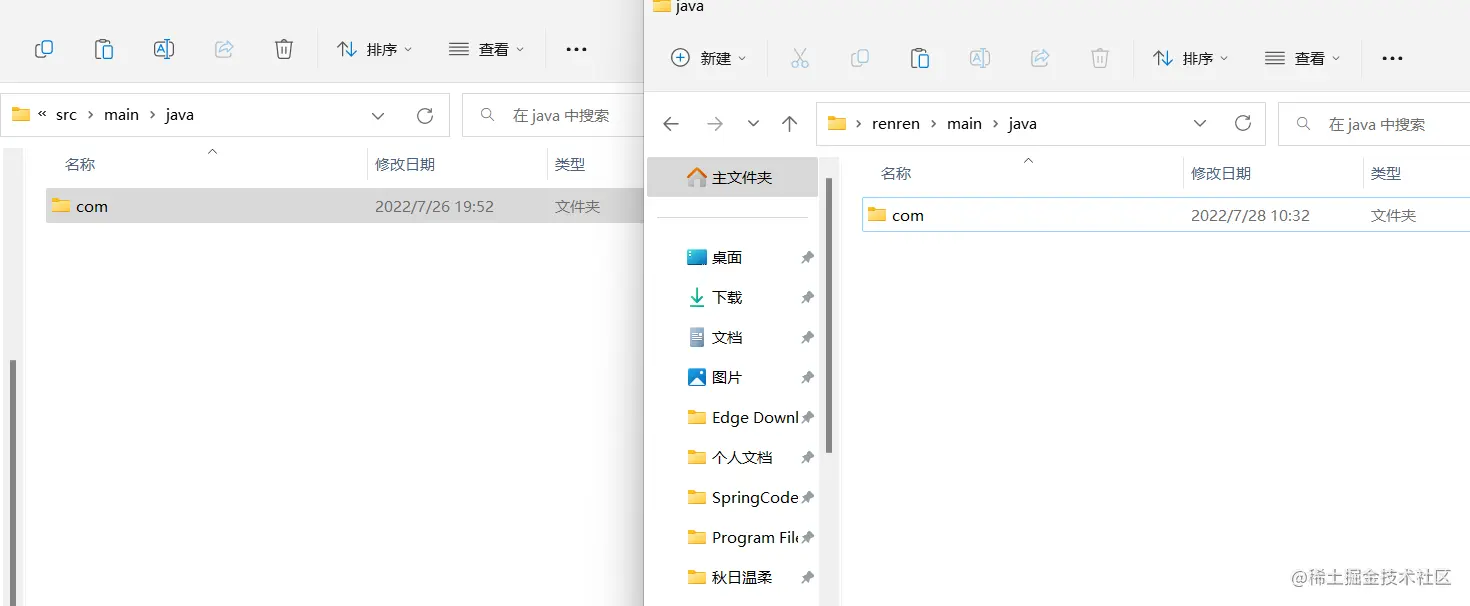1470x606 pixels.
Task: Click the Share icon in the right window toolbar
Action: pyautogui.click(x=1040, y=58)
